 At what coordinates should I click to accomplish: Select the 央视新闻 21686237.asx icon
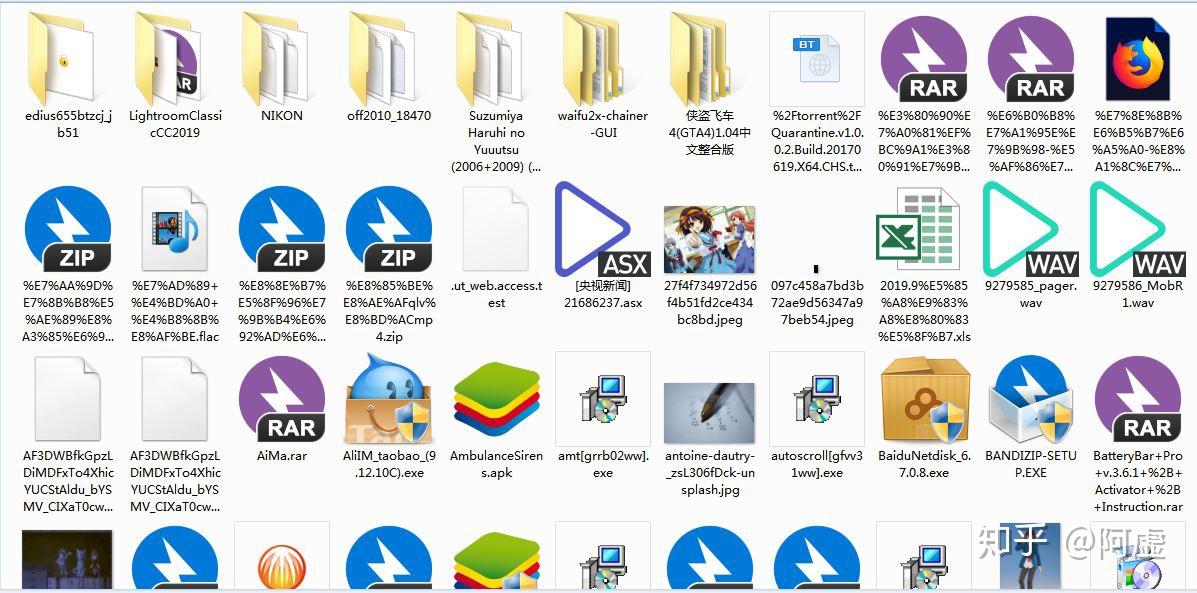[603, 230]
